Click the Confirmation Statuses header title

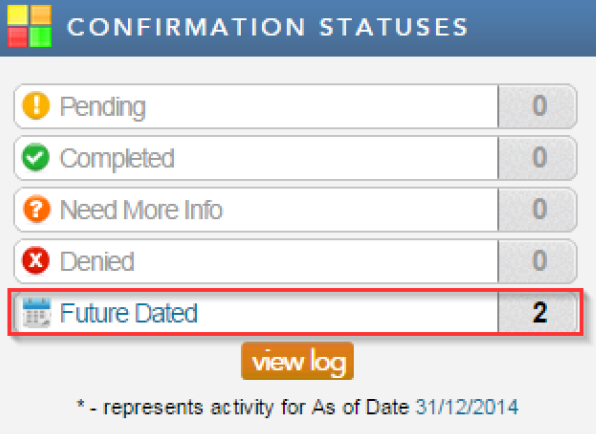pos(268,27)
